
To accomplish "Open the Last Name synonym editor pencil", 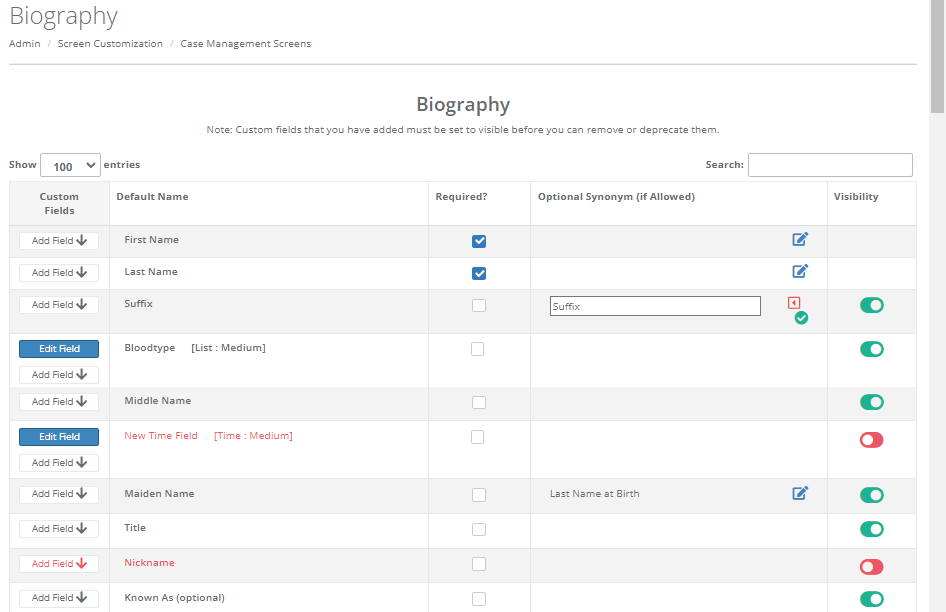I will 799,271.
